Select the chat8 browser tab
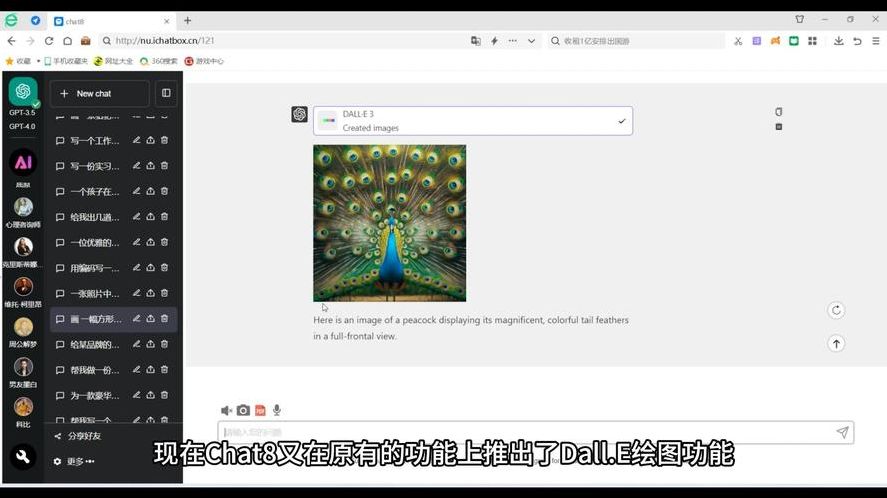887x498 pixels. pos(111,22)
